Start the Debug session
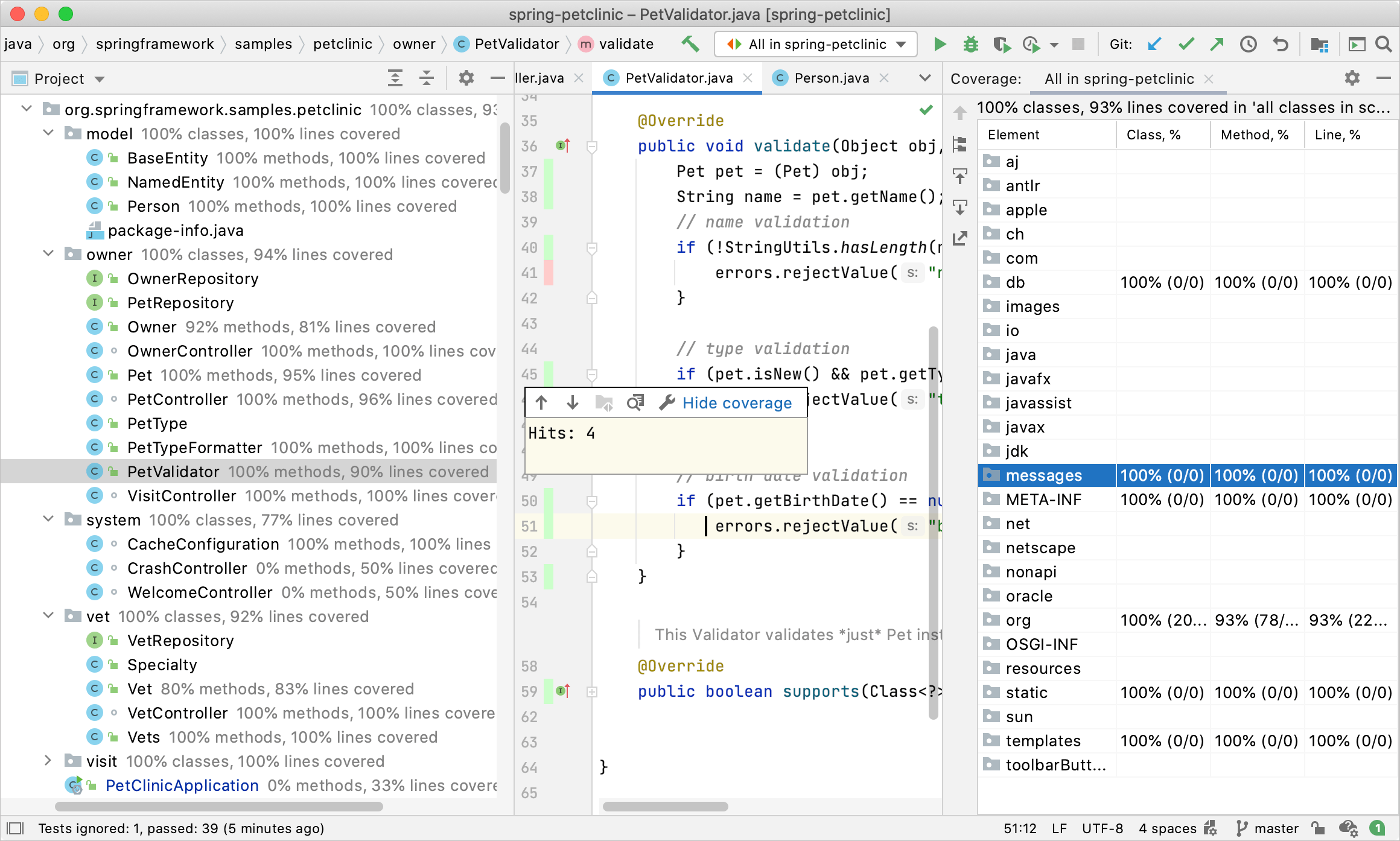 click(970, 44)
